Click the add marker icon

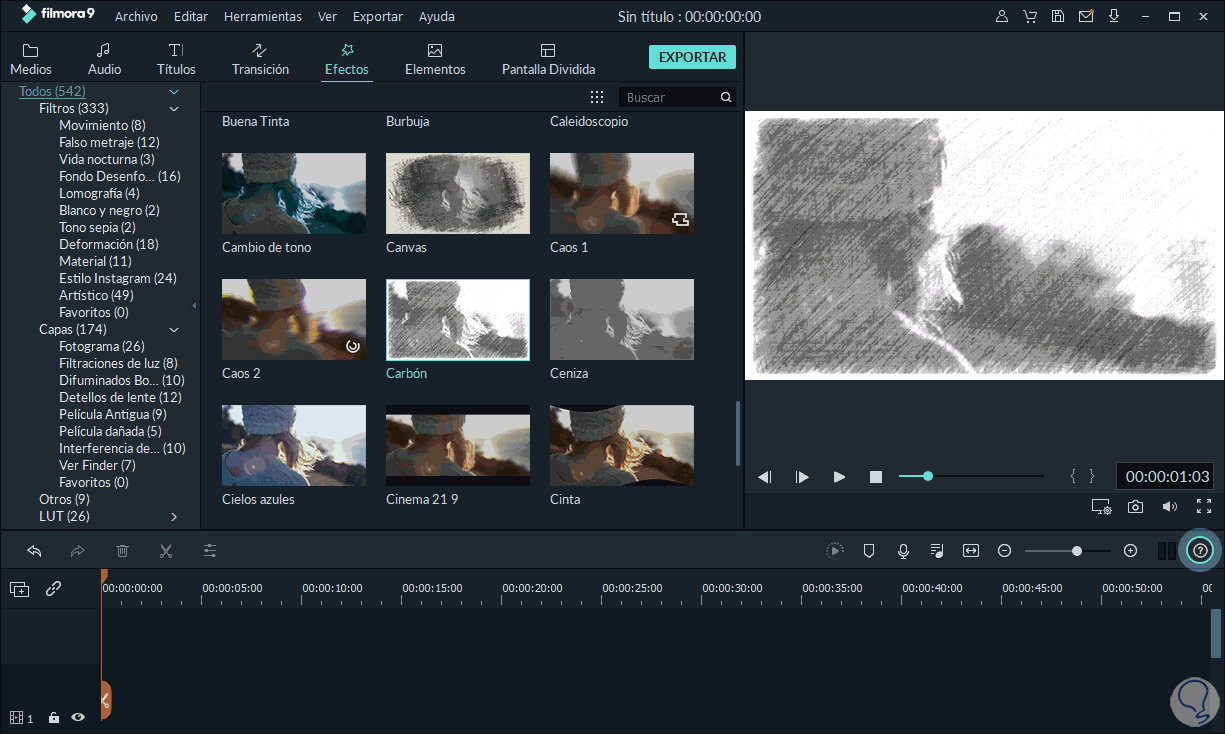click(869, 550)
